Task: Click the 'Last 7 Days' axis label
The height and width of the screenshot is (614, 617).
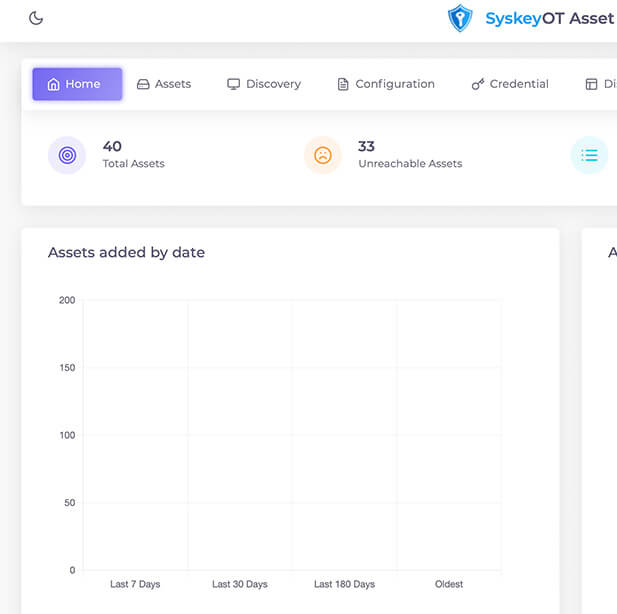Action: point(135,584)
